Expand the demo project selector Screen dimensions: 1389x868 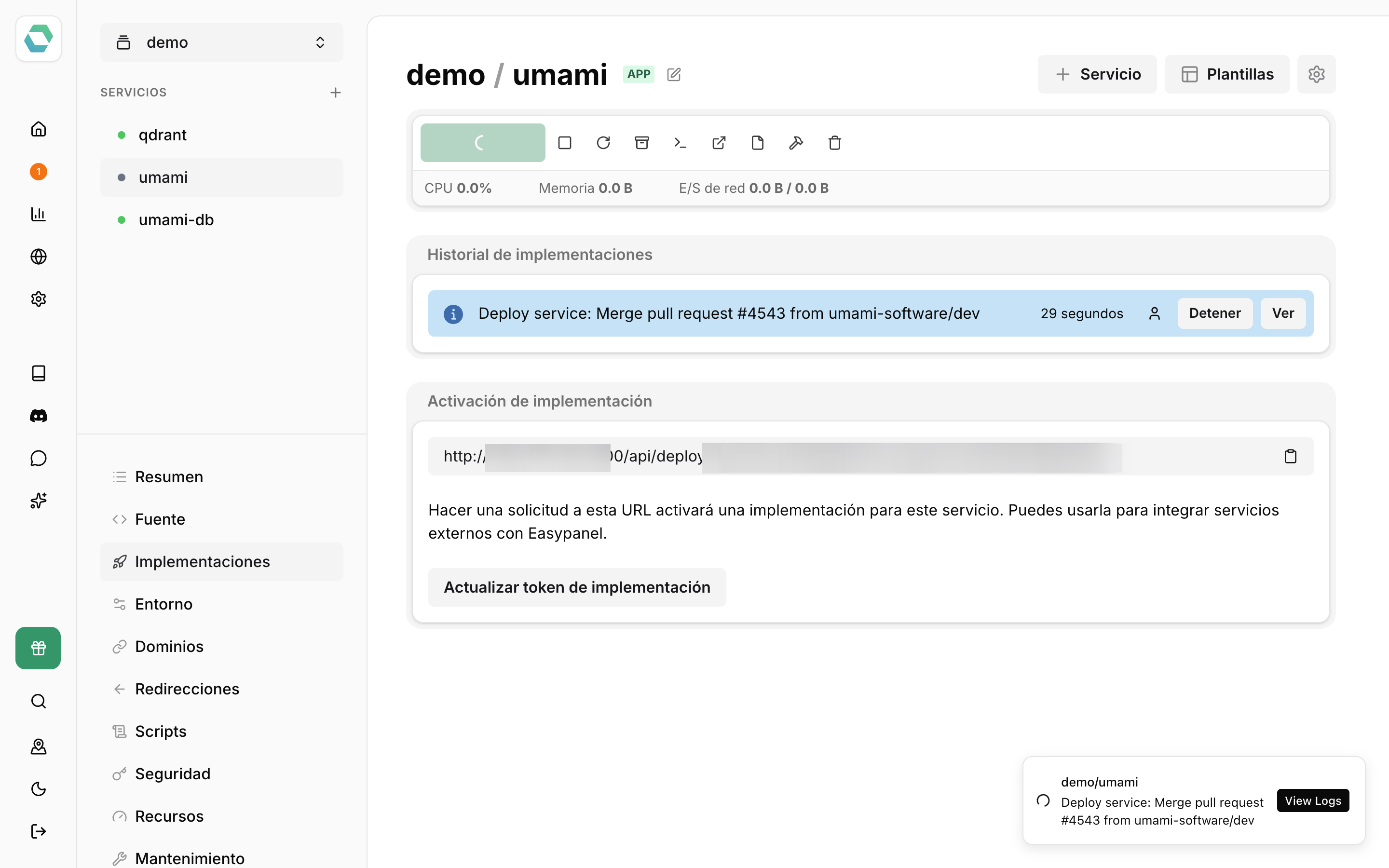coord(221,42)
